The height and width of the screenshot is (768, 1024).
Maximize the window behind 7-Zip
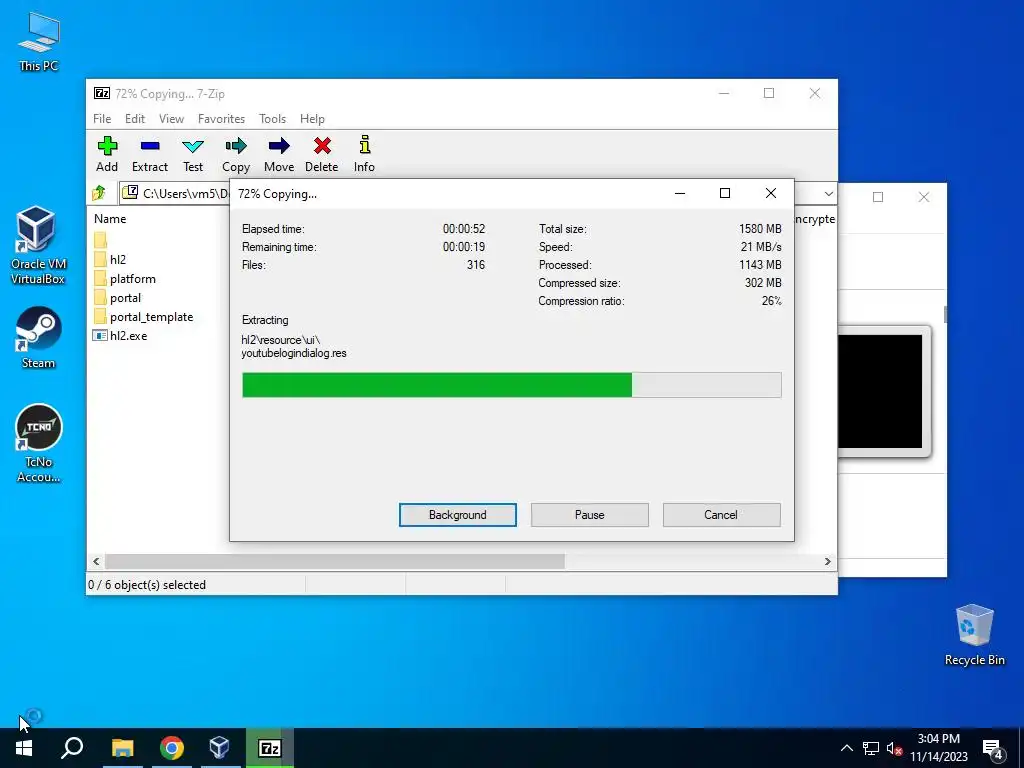pyautogui.click(x=878, y=197)
